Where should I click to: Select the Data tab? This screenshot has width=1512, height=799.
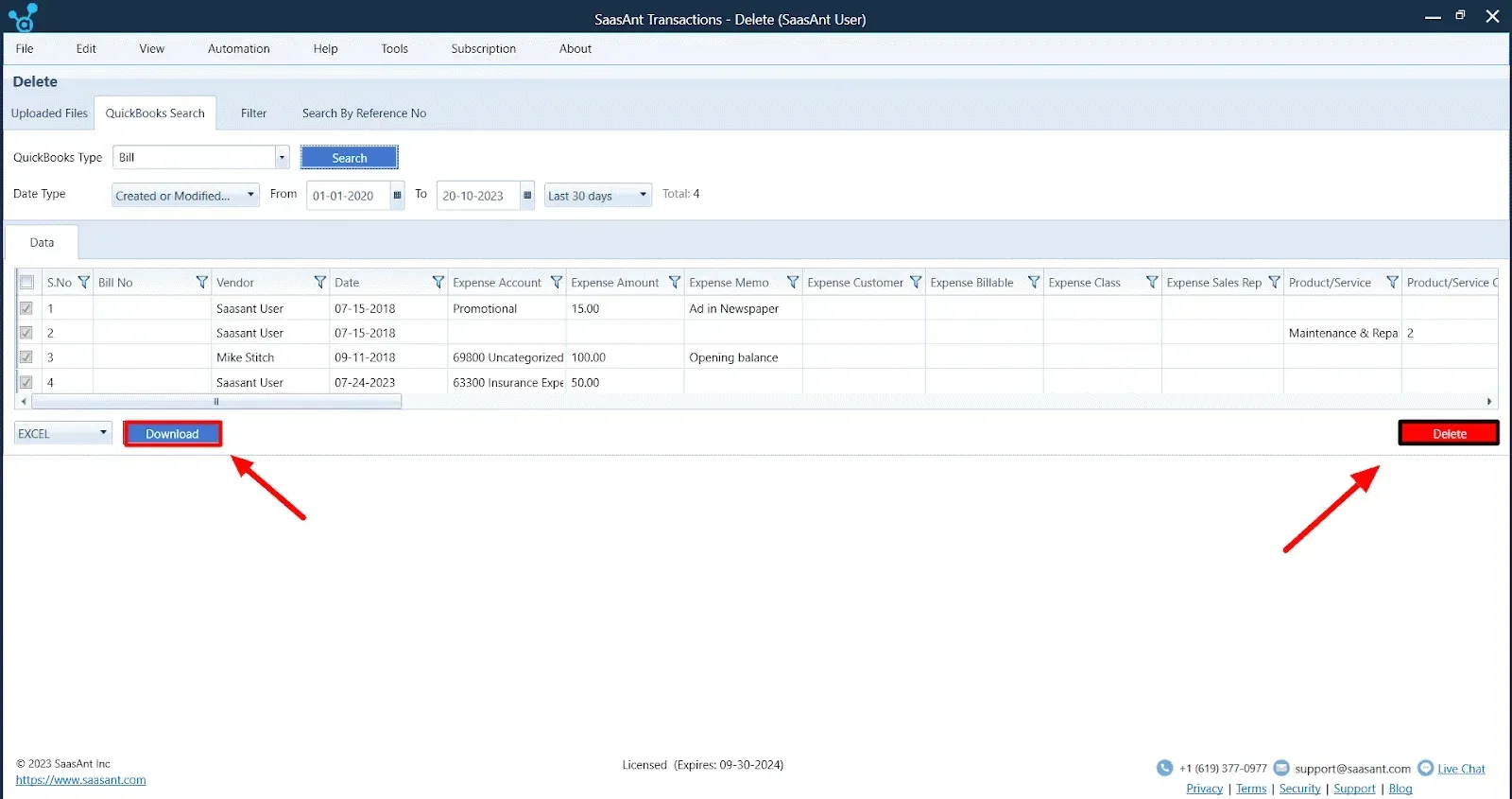click(x=42, y=242)
